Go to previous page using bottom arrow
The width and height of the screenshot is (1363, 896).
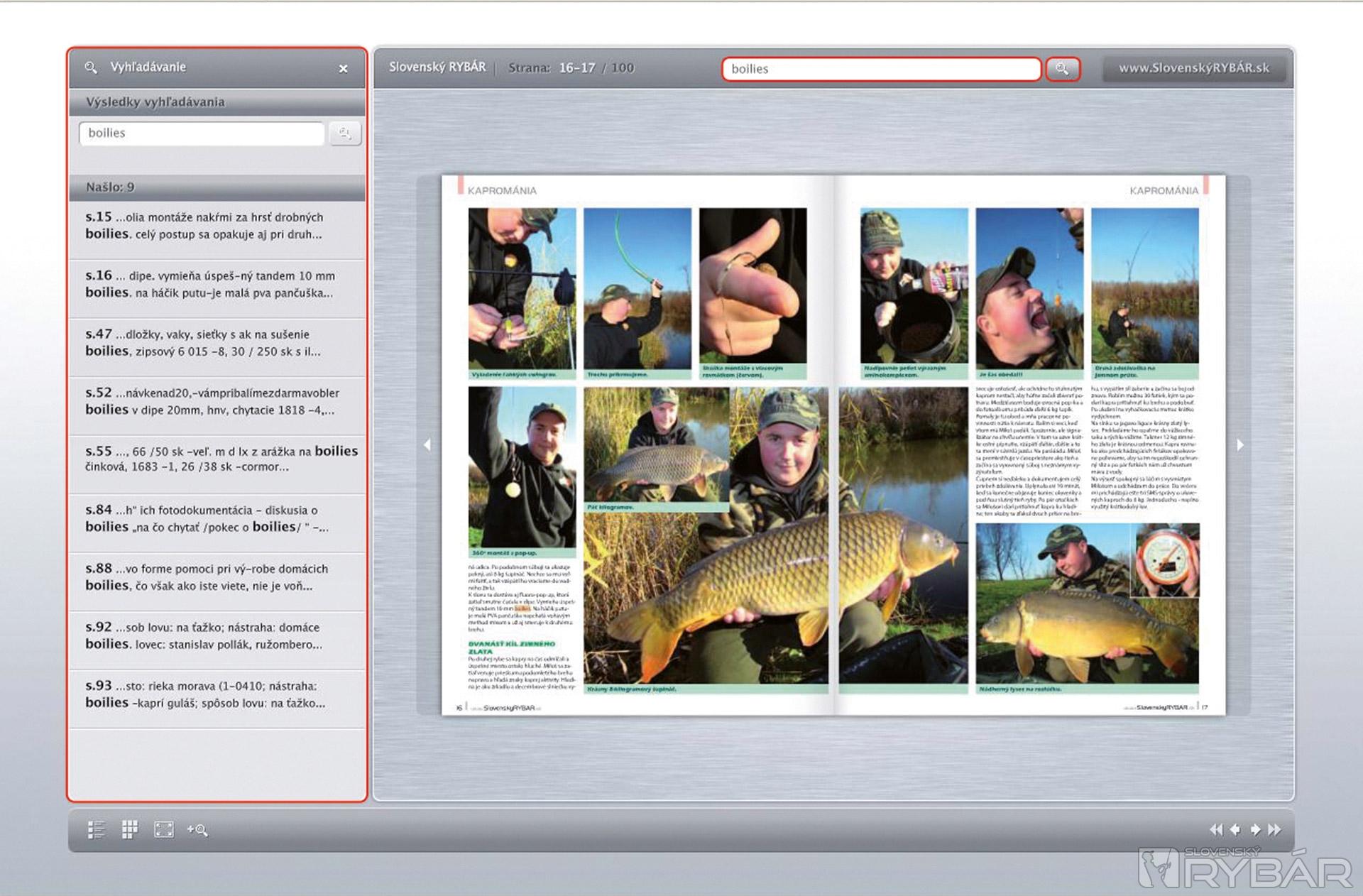[1235, 829]
